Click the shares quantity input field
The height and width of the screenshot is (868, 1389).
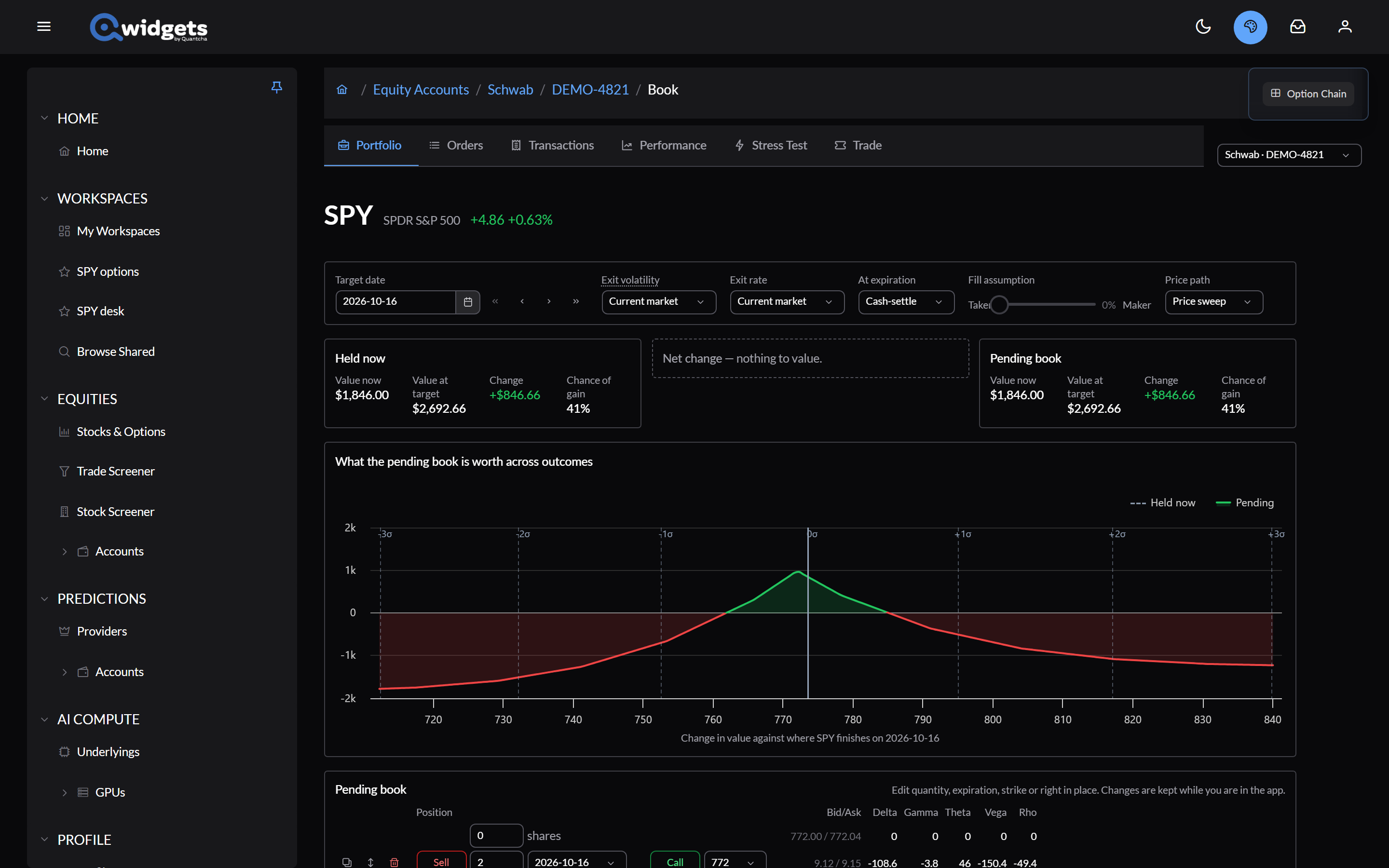(496, 836)
